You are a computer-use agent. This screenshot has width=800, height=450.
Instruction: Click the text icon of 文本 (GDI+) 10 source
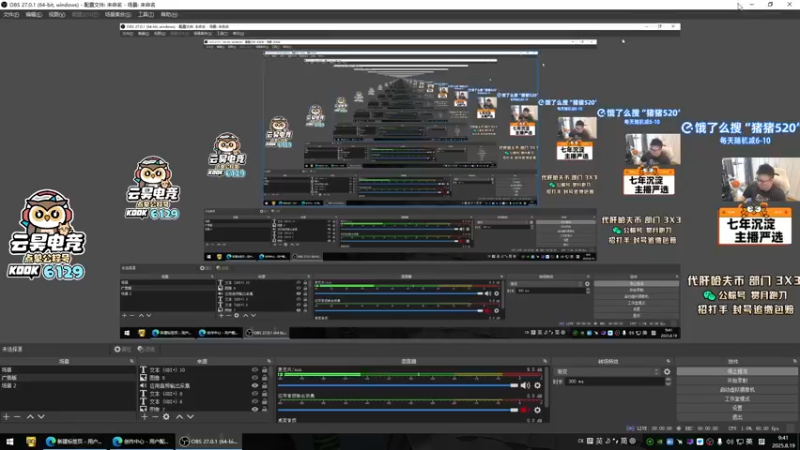(x=143, y=369)
